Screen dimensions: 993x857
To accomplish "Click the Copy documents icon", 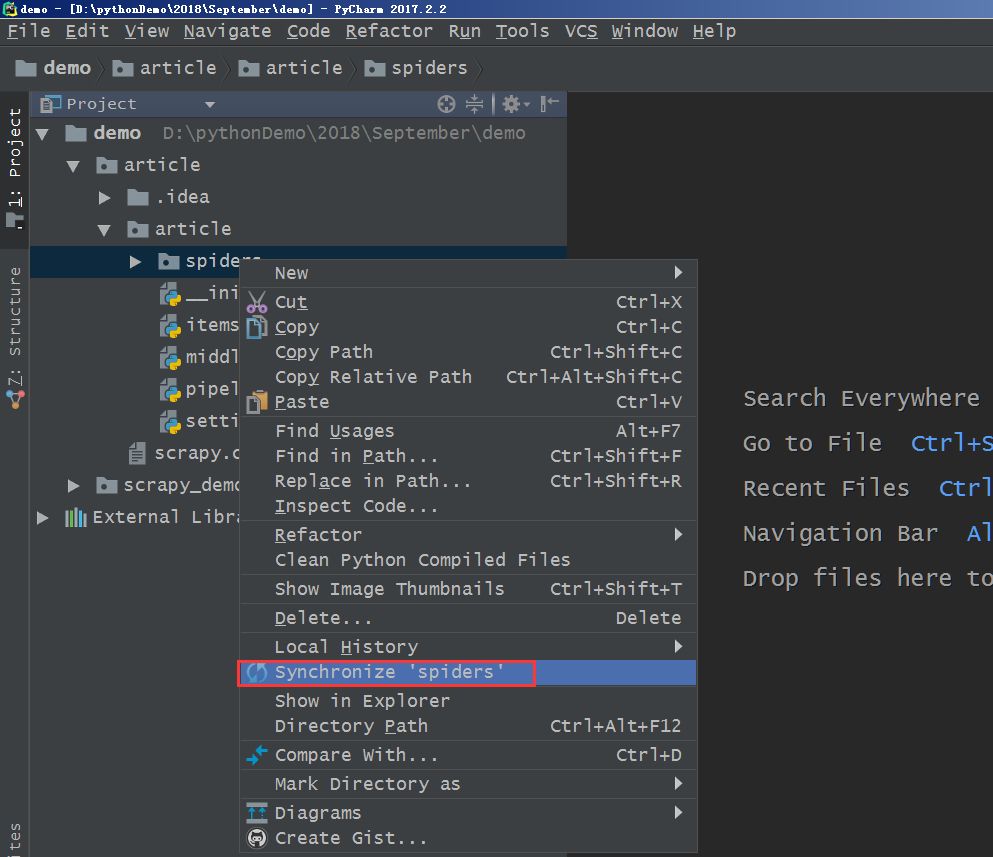I will pos(256,327).
